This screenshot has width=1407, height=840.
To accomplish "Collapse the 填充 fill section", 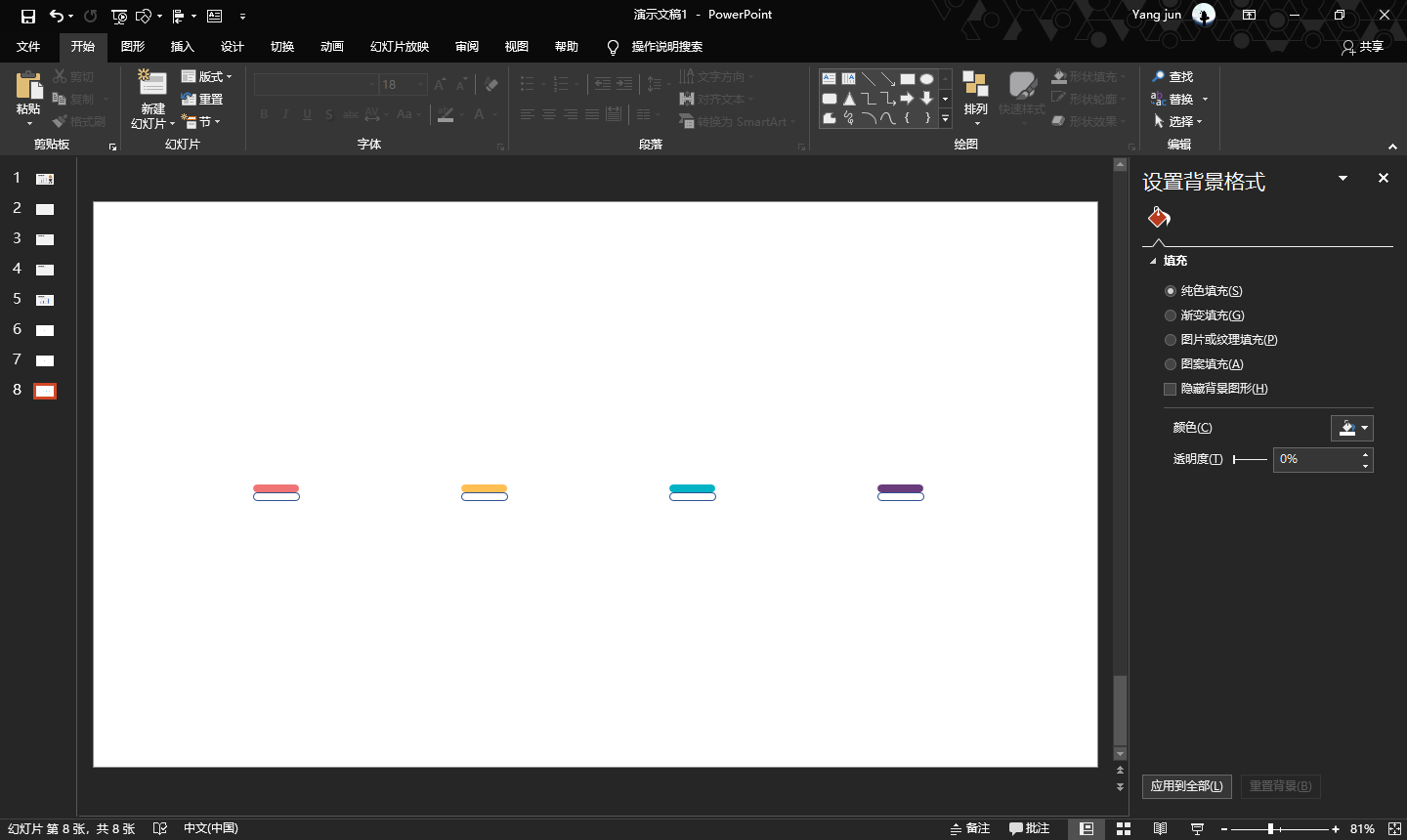I will (x=1153, y=261).
